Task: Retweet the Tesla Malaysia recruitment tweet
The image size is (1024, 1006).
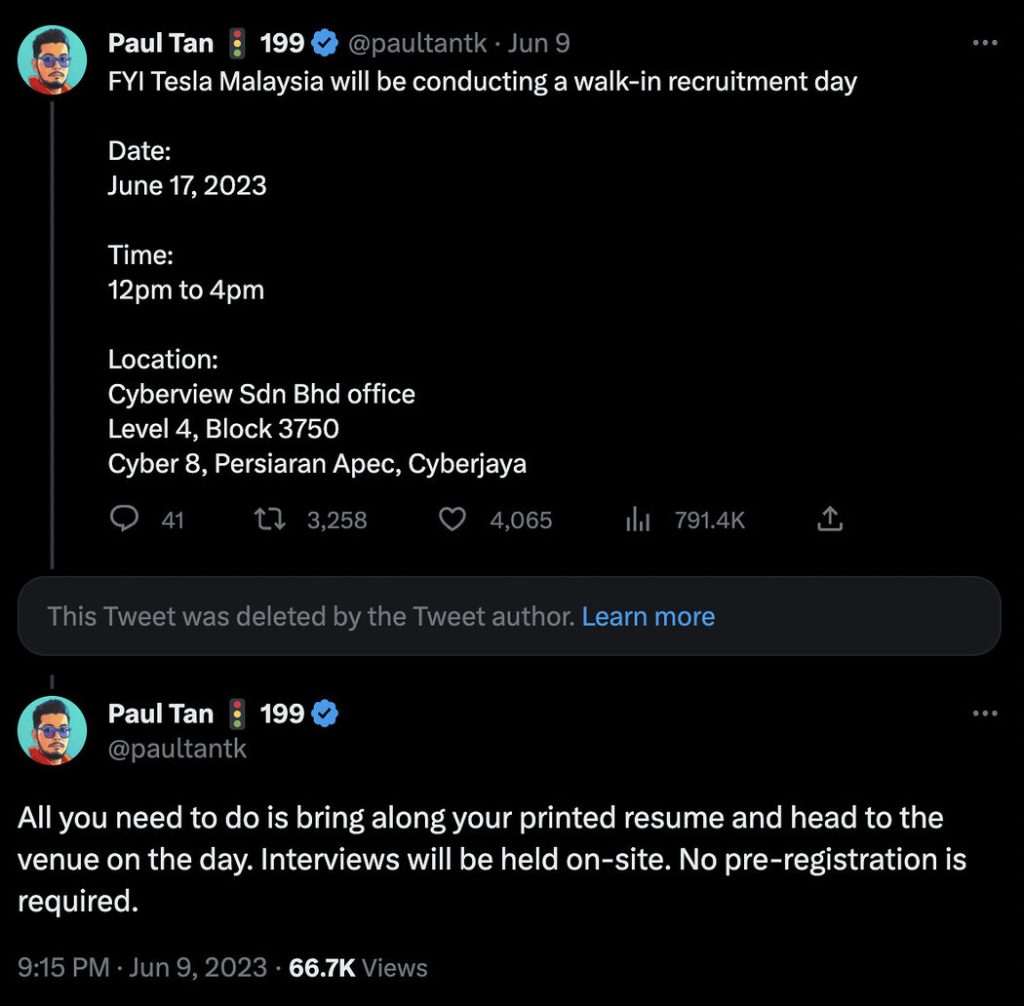Action: pyautogui.click(x=267, y=520)
